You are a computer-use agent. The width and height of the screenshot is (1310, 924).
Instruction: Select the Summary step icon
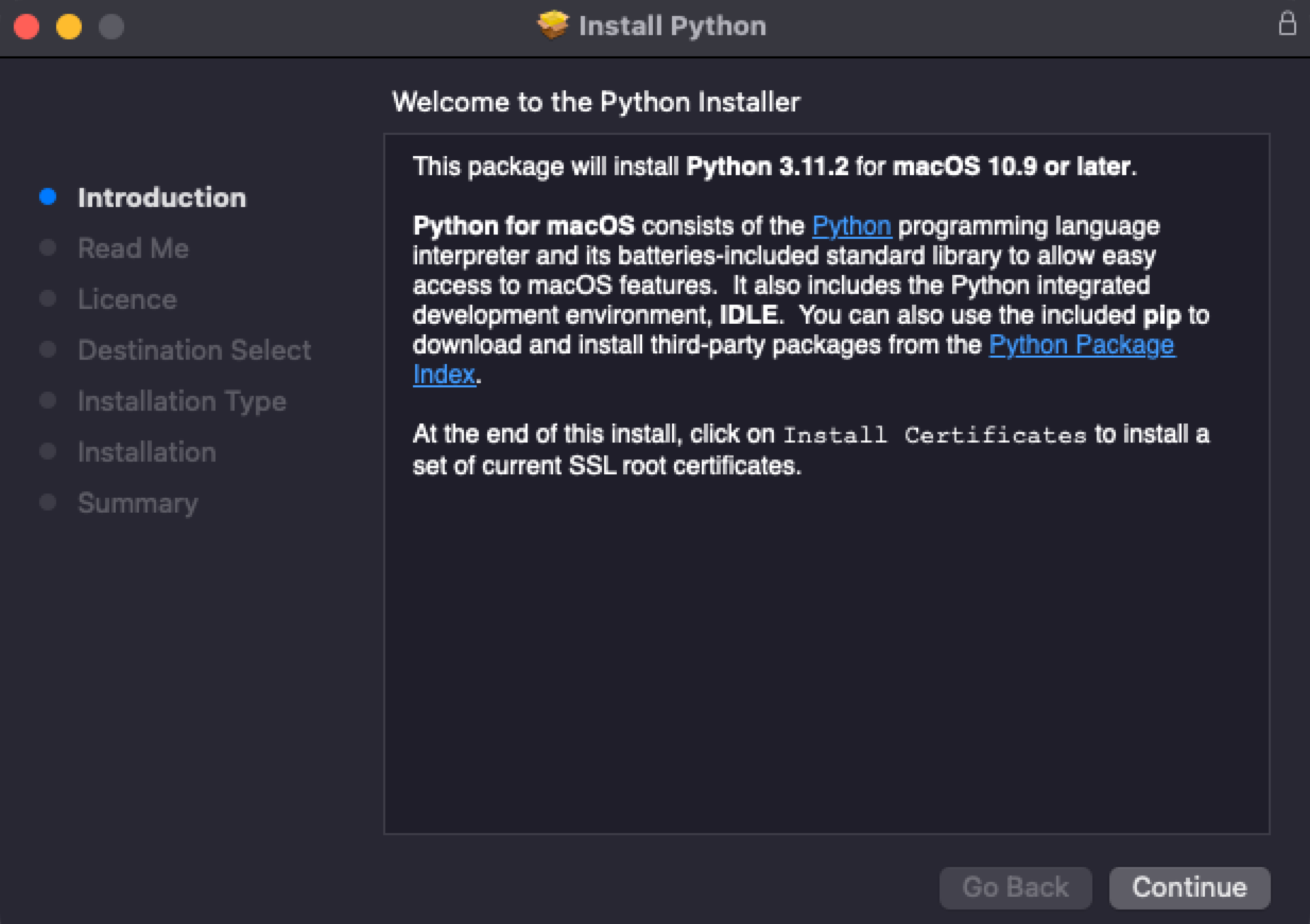(x=48, y=502)
